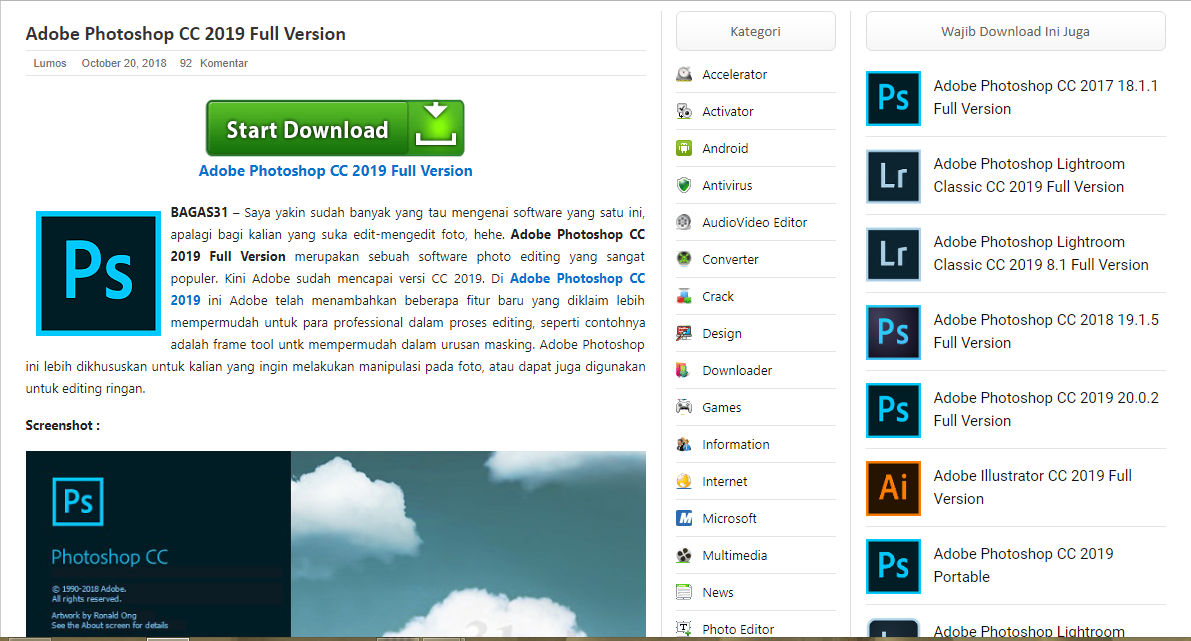Open Adobe Illustrator CC 2019 Full Version link
The width and height of the screenshot is (1191, 641).
click(1032, 488)
